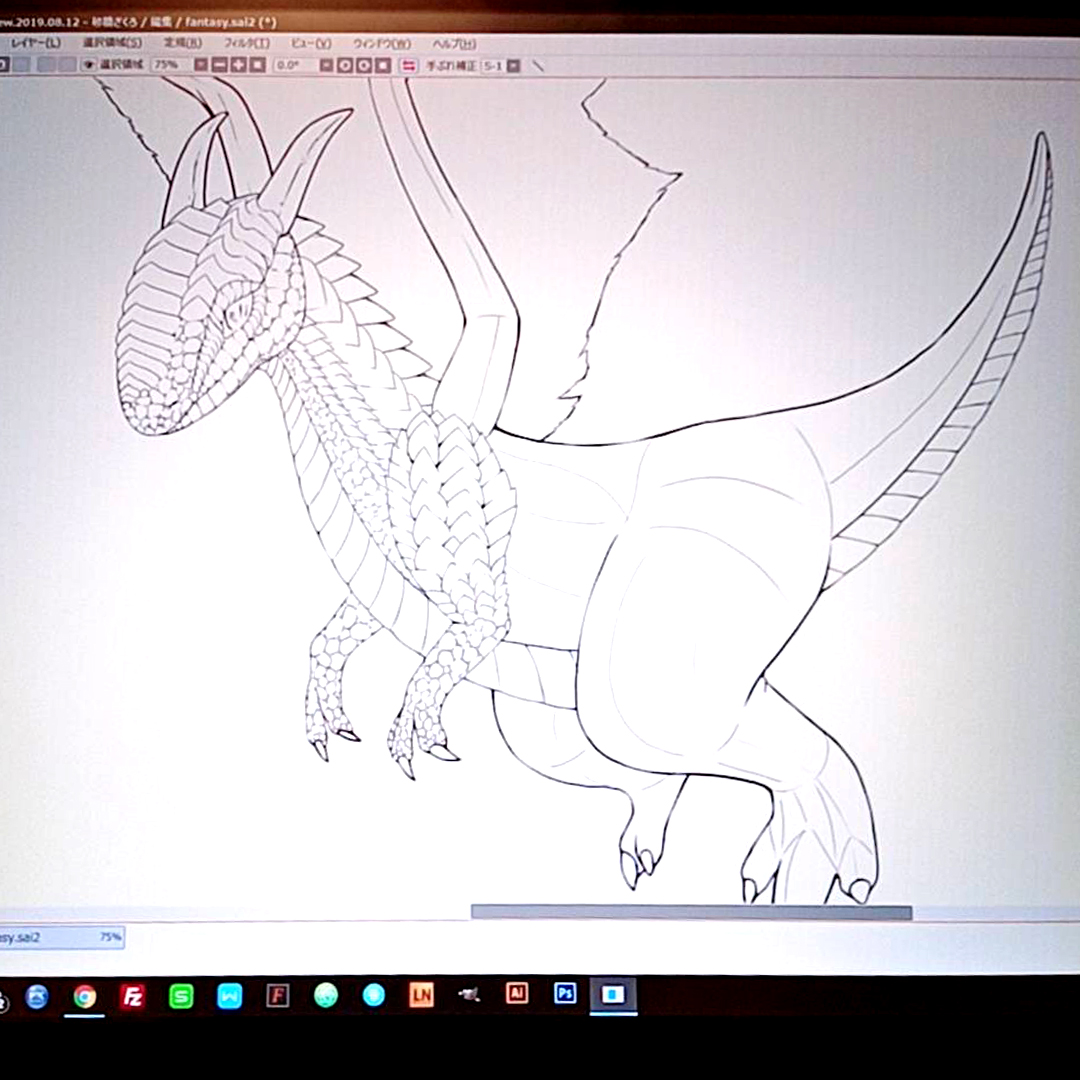Screen dimensions: 1080x1080
Task: Expand the stabilizer S-1 dropdown
Action: point(513,65)
